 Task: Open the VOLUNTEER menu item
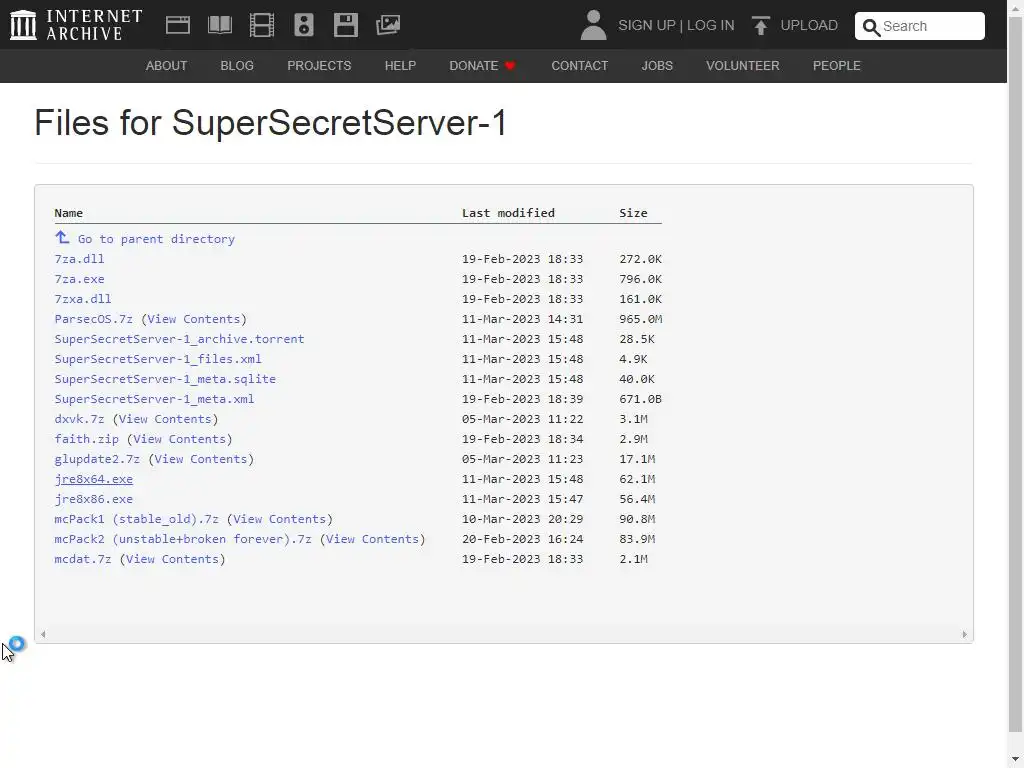(x=743, y=66)
